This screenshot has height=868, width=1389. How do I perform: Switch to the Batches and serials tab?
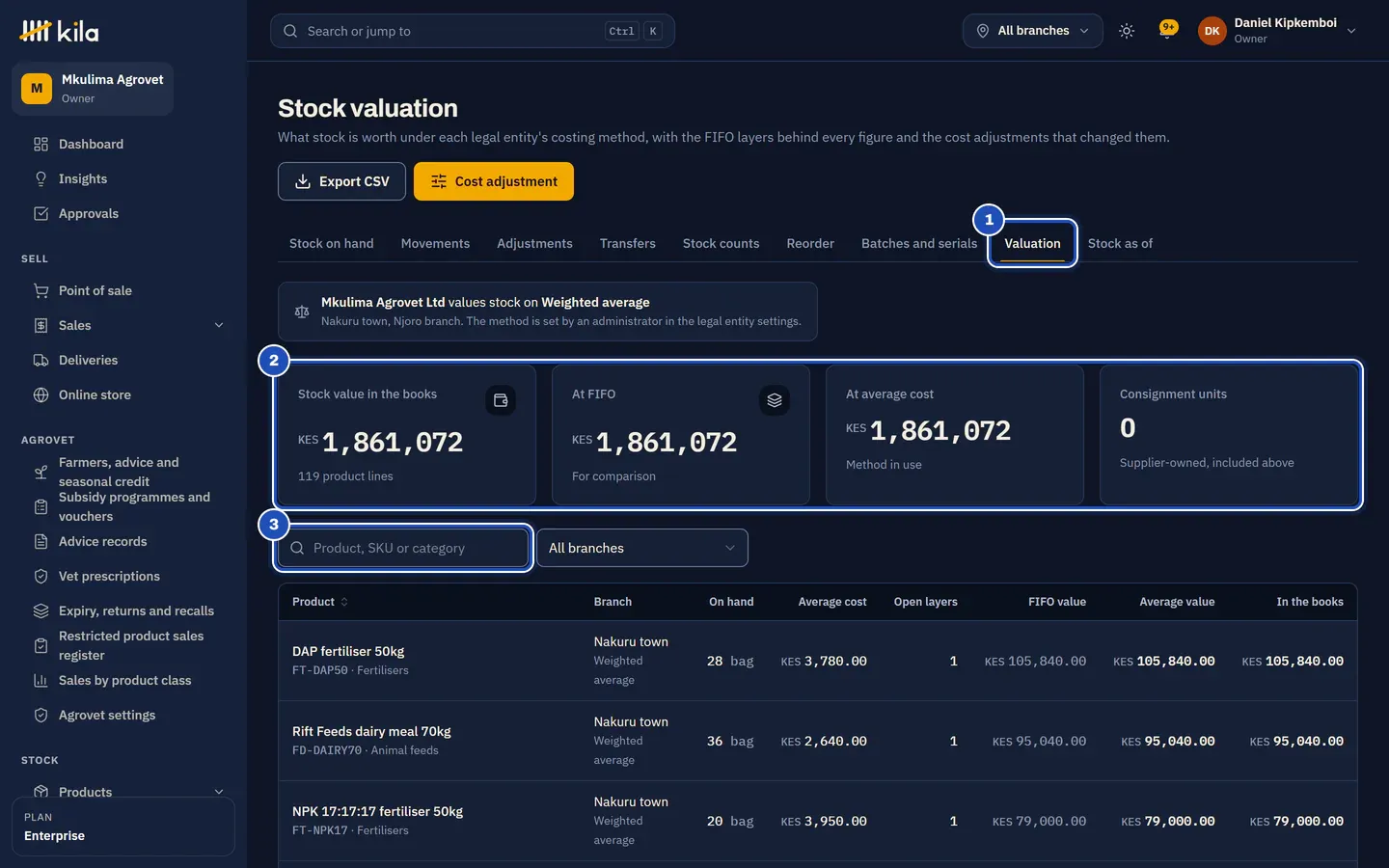[919, 244]
